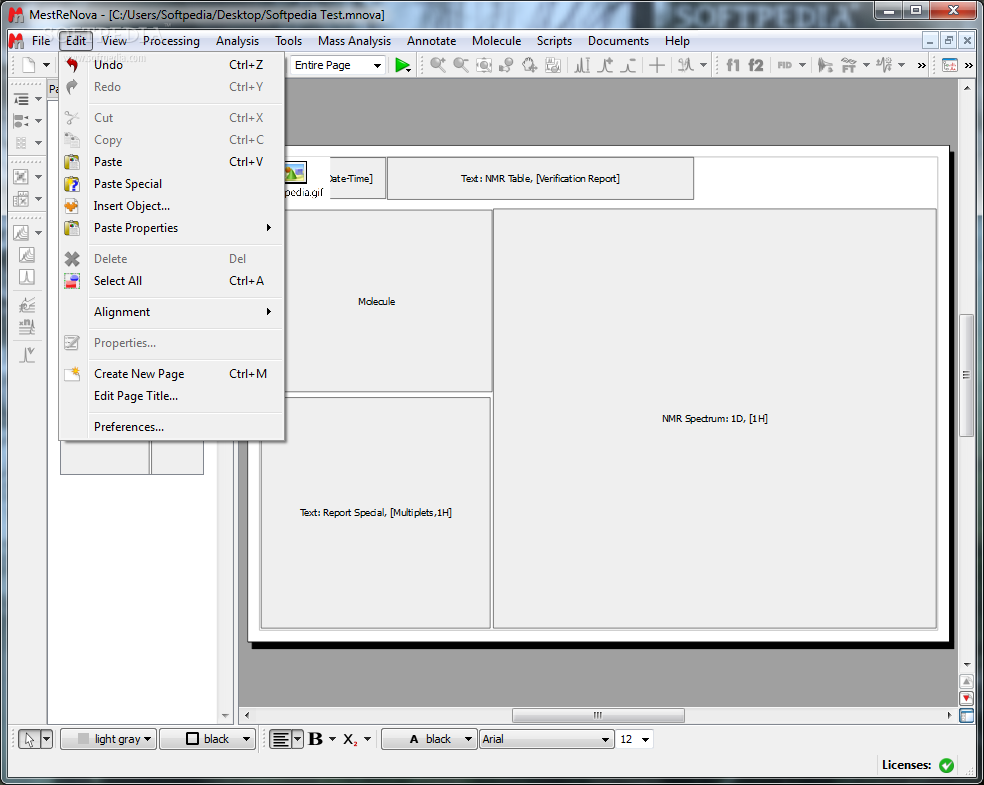Click the crosshair cursor tool icon

pyautogui.click(x=657, y=65)
